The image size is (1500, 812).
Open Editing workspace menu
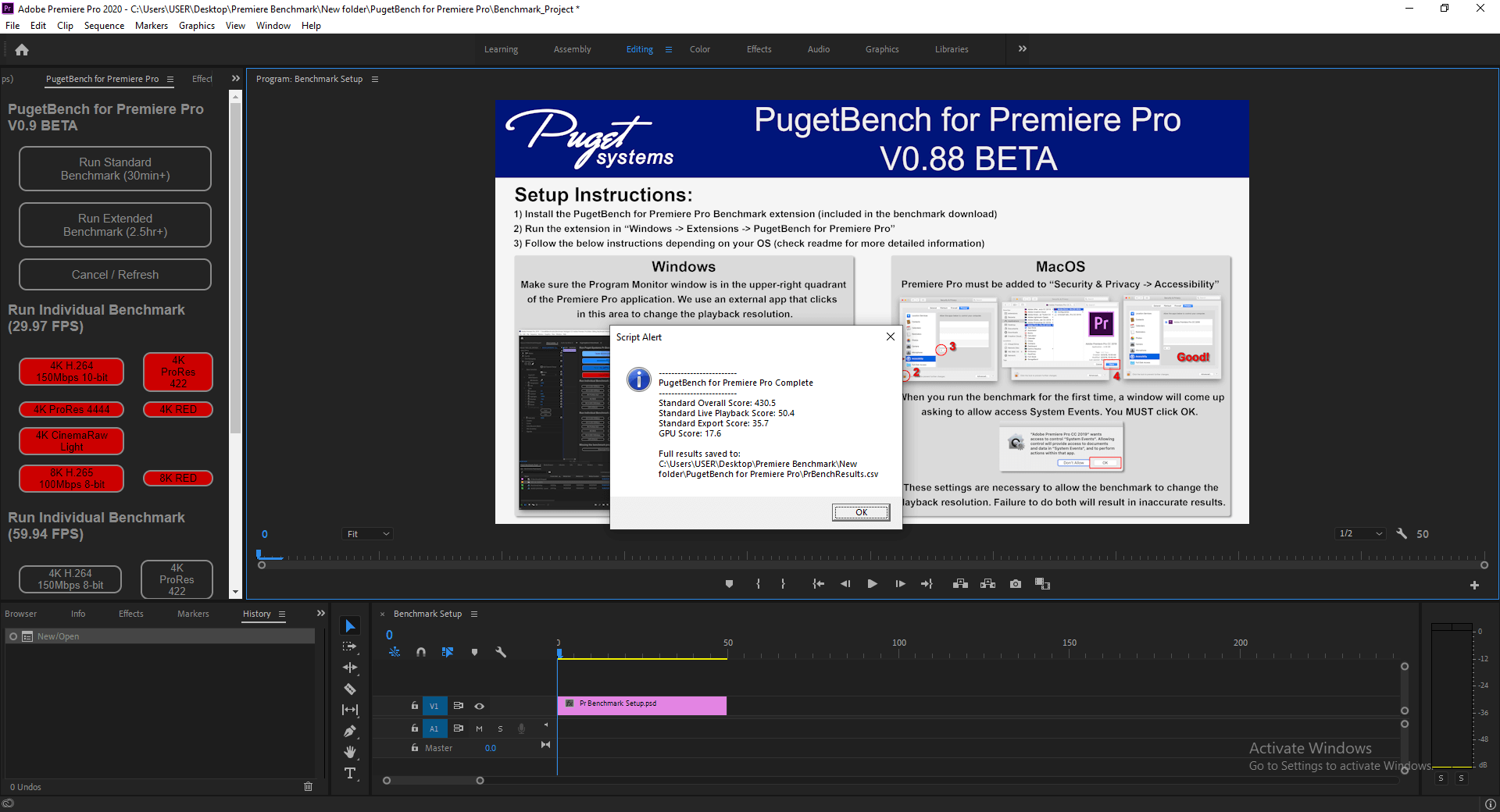point(669,50)
